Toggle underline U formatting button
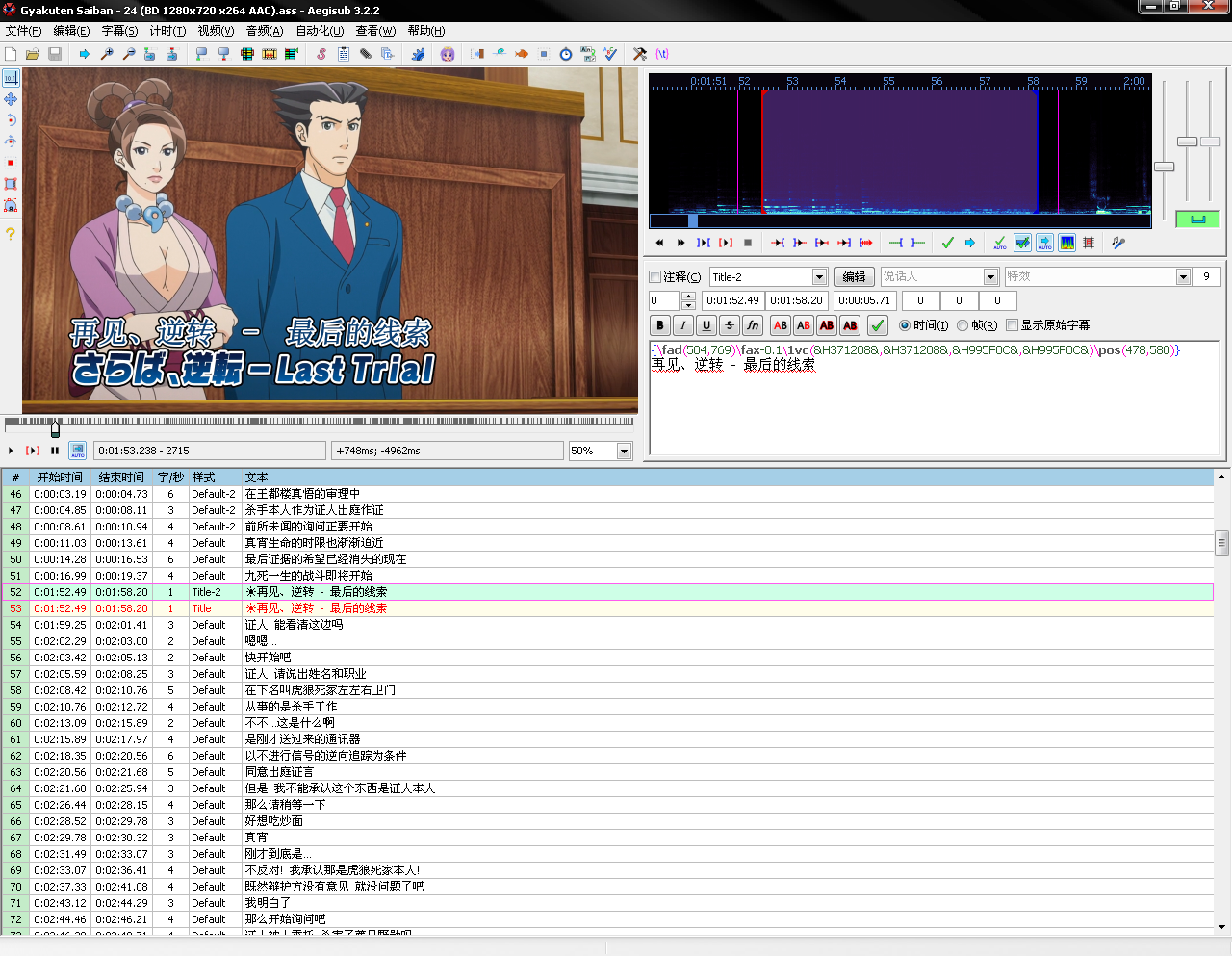Viewport: 1232px width, 956px height. [706, 325]
